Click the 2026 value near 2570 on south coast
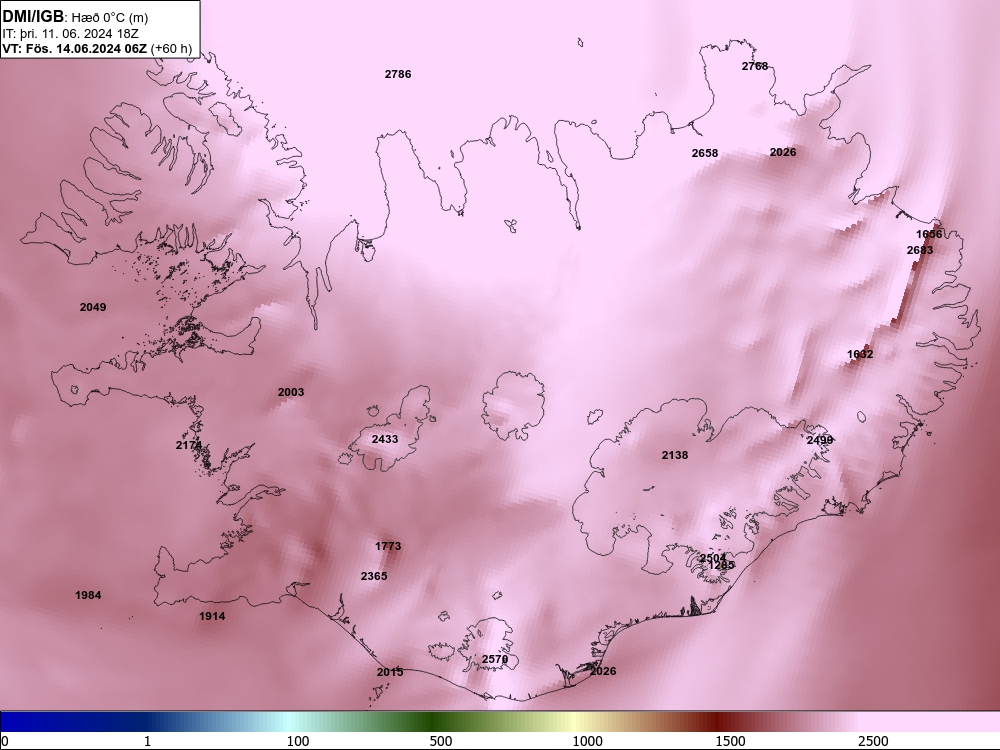The height and width of the screenshot is (750, 1000). 603,671
